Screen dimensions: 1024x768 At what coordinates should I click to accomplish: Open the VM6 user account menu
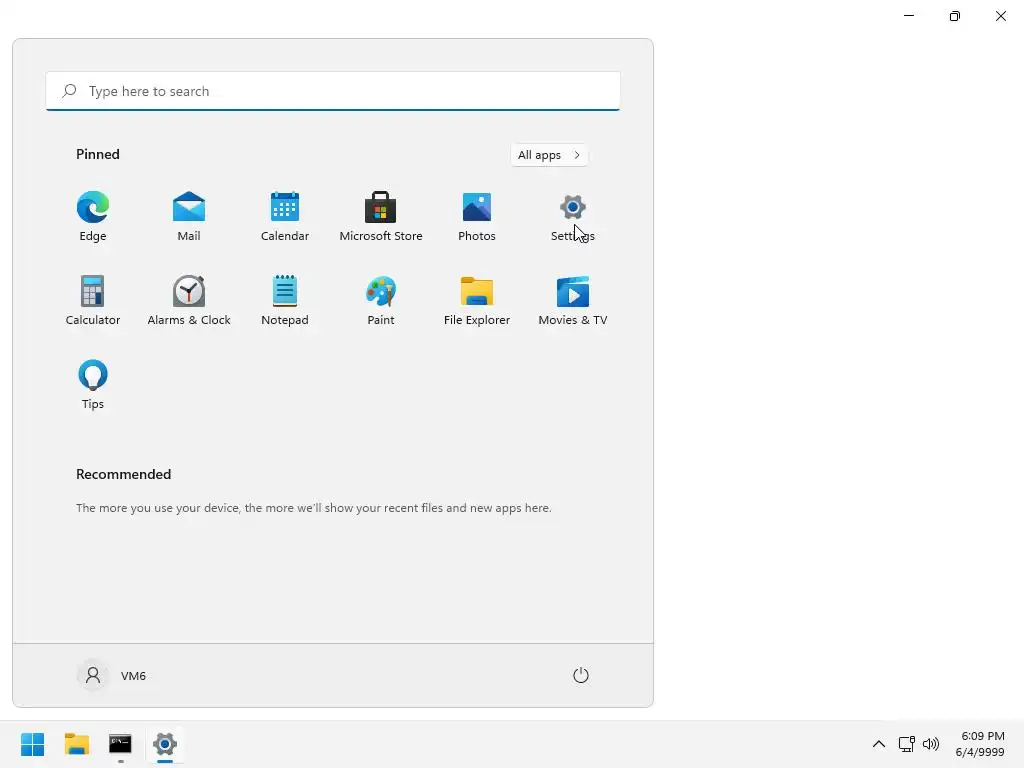click(112, 675)
